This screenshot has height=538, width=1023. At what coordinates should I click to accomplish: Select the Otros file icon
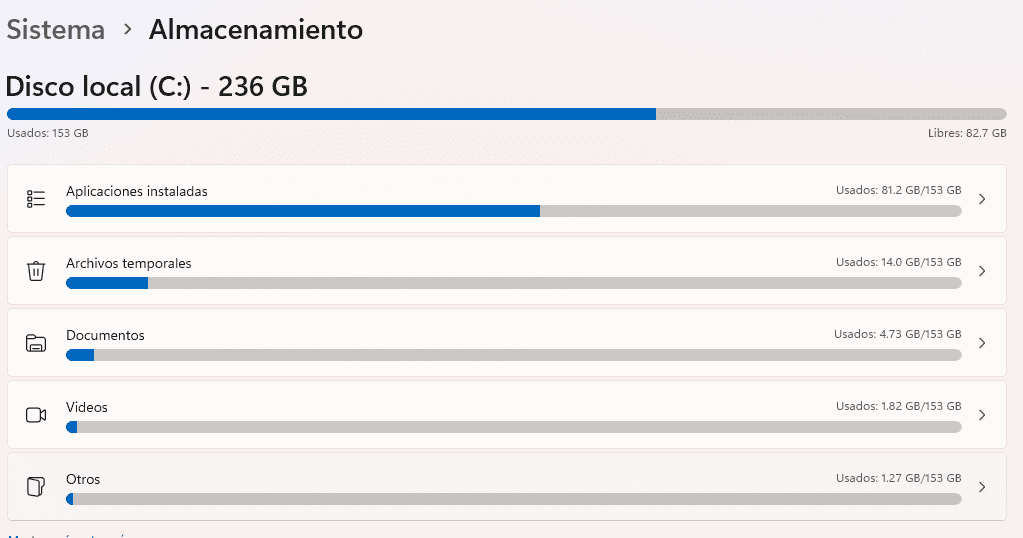tap(36, 486)
